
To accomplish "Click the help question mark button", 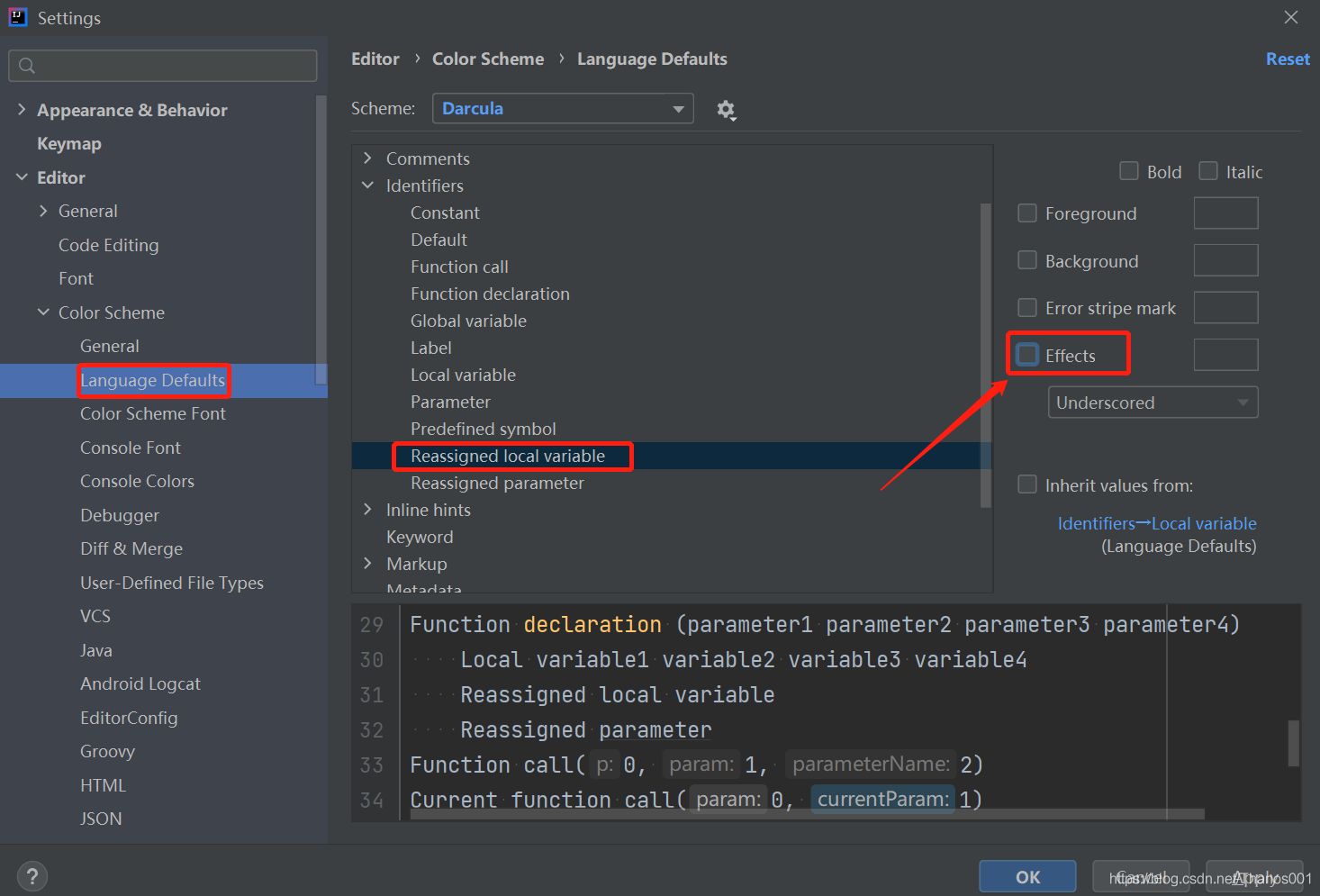I will pyautogui.click(x=32, y=876).
